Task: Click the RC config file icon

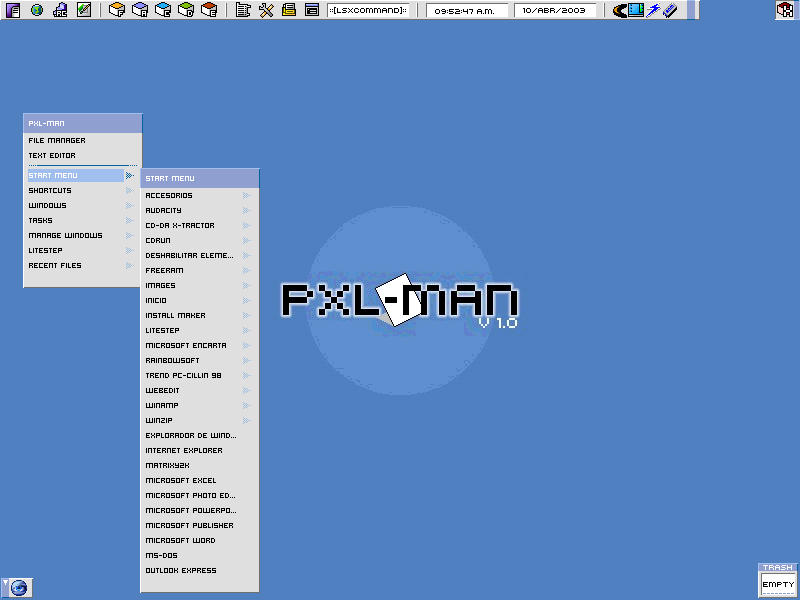Action: point(60,10)
